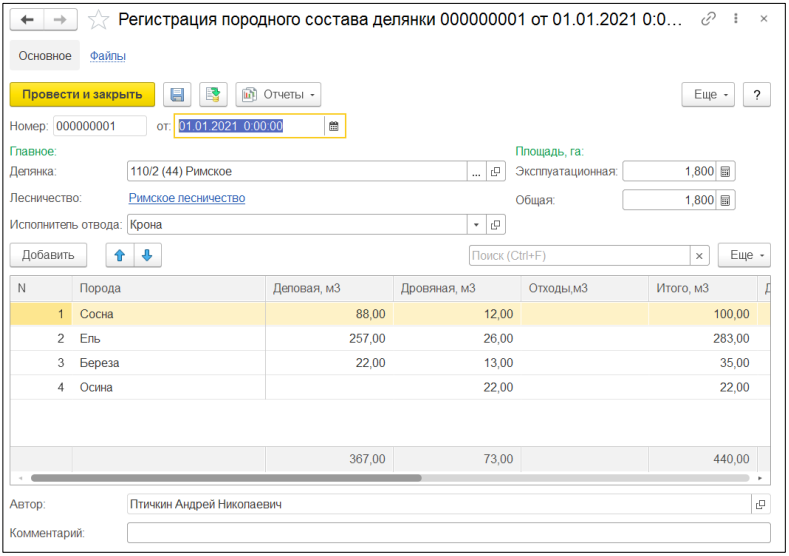Viewport: 789px width, 556px height.
Task: Navigate back with left arrow
Action: (27, 19)
